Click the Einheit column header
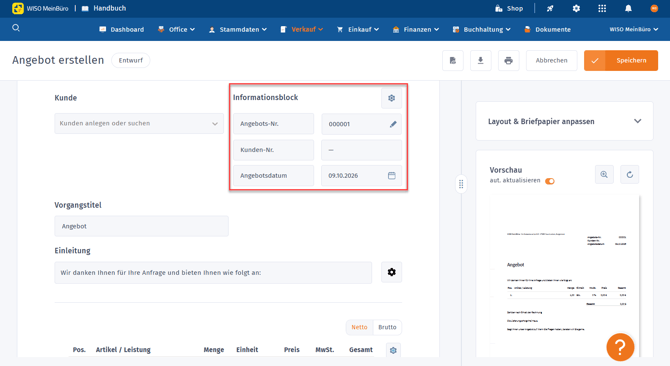Screen dimensions: 670x366 tap(247, 350)
